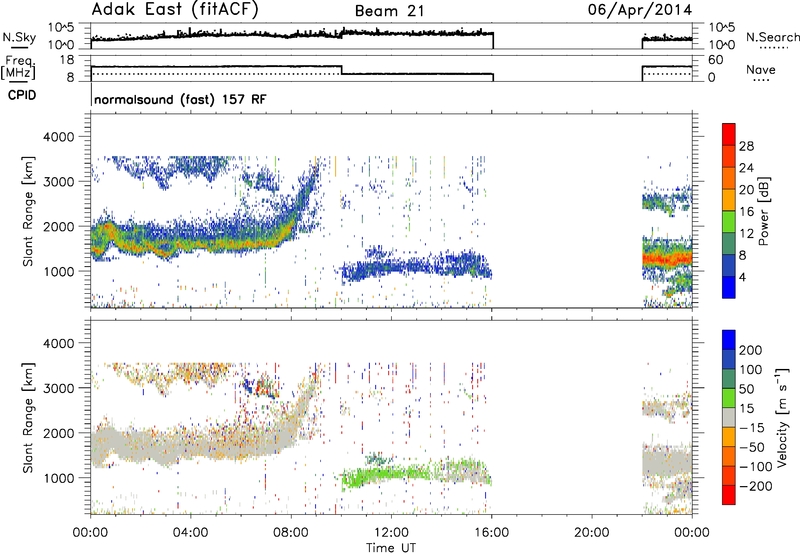Select the "24" power color bar label

point(746,168)
